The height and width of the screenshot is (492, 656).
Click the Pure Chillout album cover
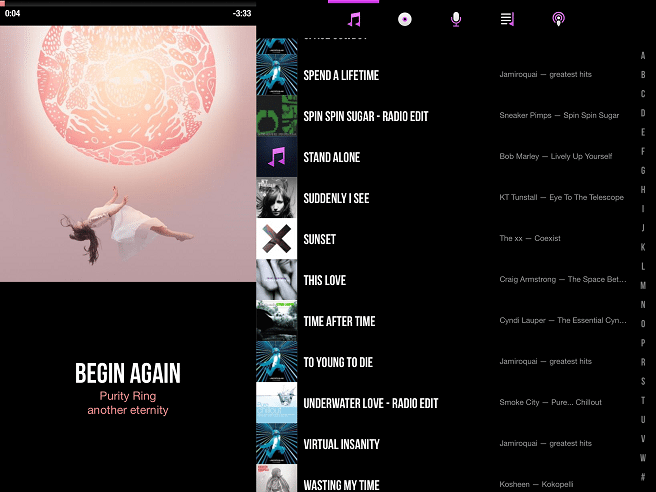(277, 403)
